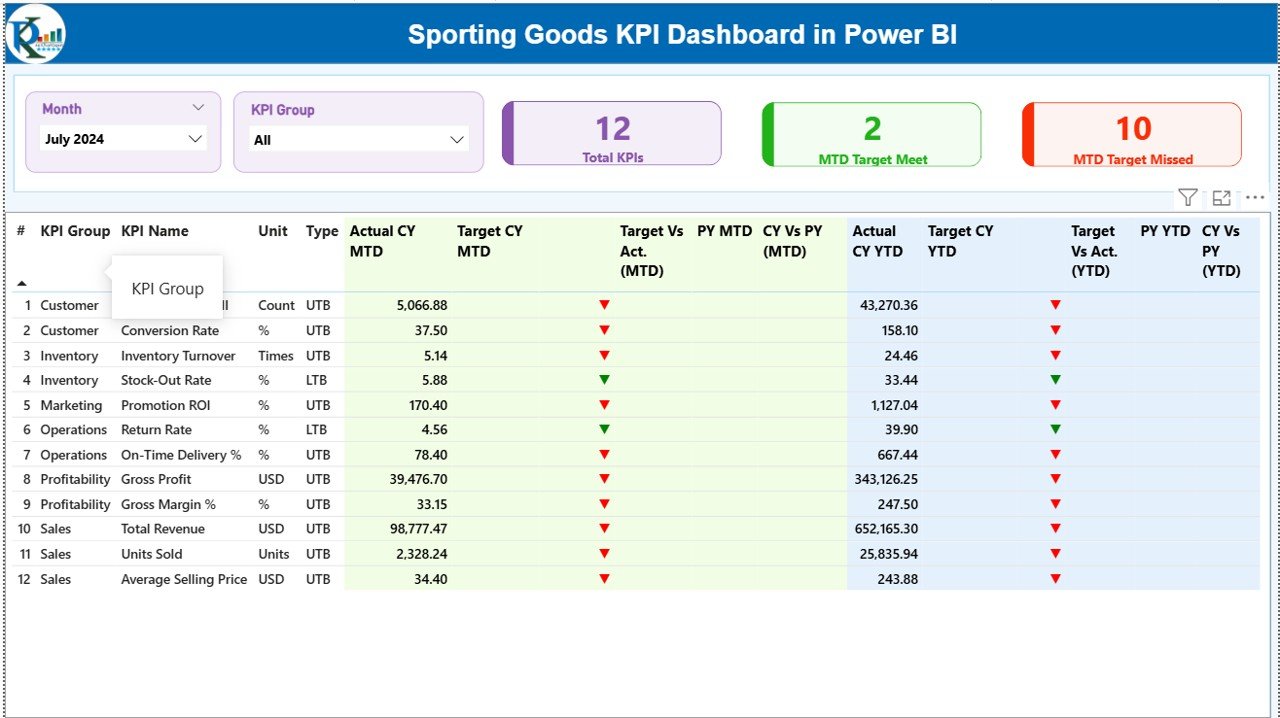Image resolution: width=1280 pixels, height=718 pixels.
Task: Open the KPI Group dropdown showing All
Action: (358, 139)
